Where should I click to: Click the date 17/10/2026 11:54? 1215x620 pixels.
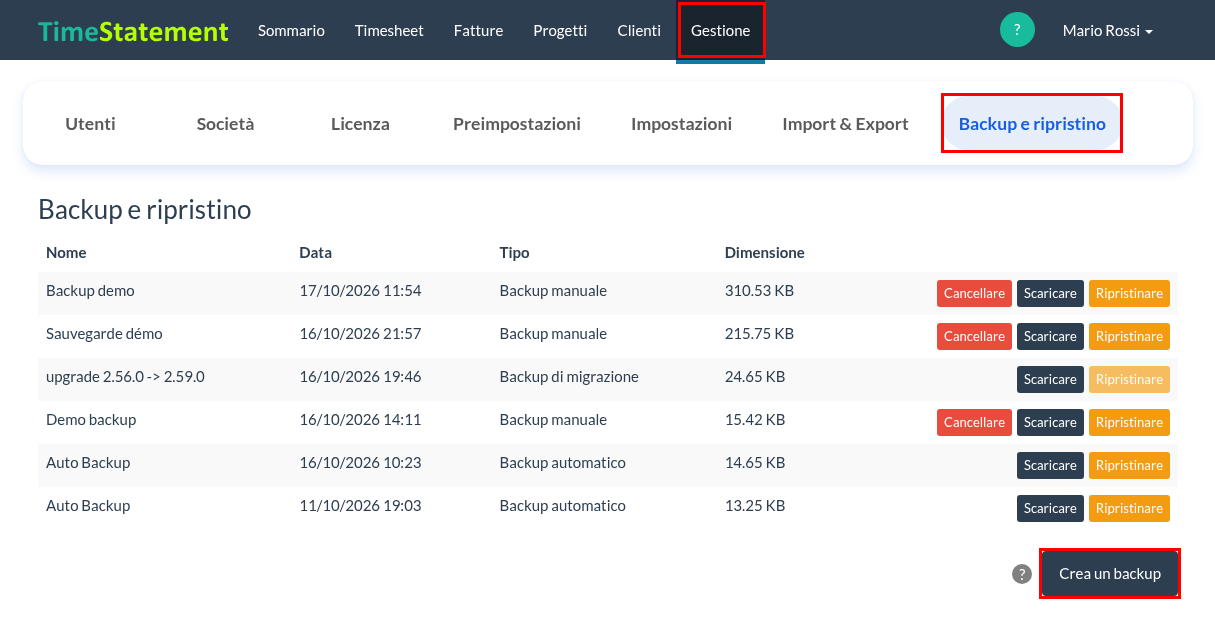[360, 291]
